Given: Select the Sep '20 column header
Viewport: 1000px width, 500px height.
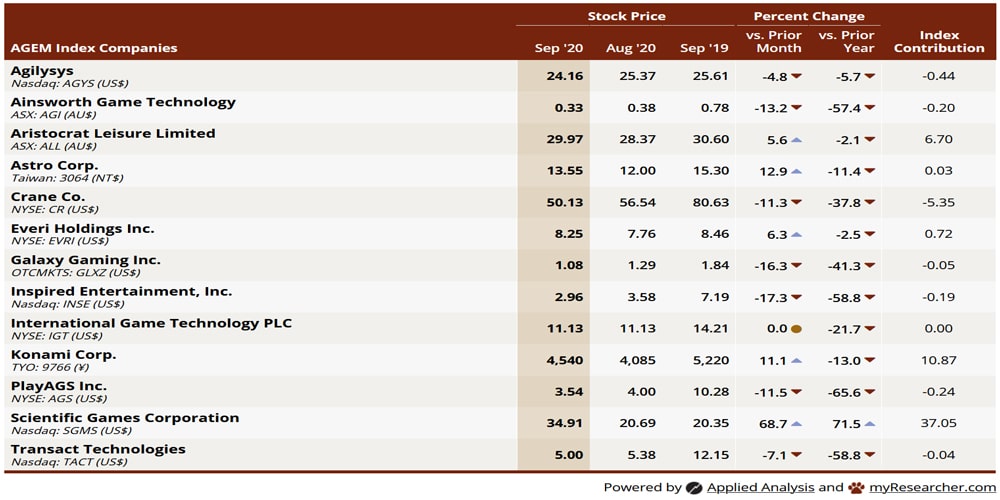Looking at the screenshot, I should pos(557,48).
